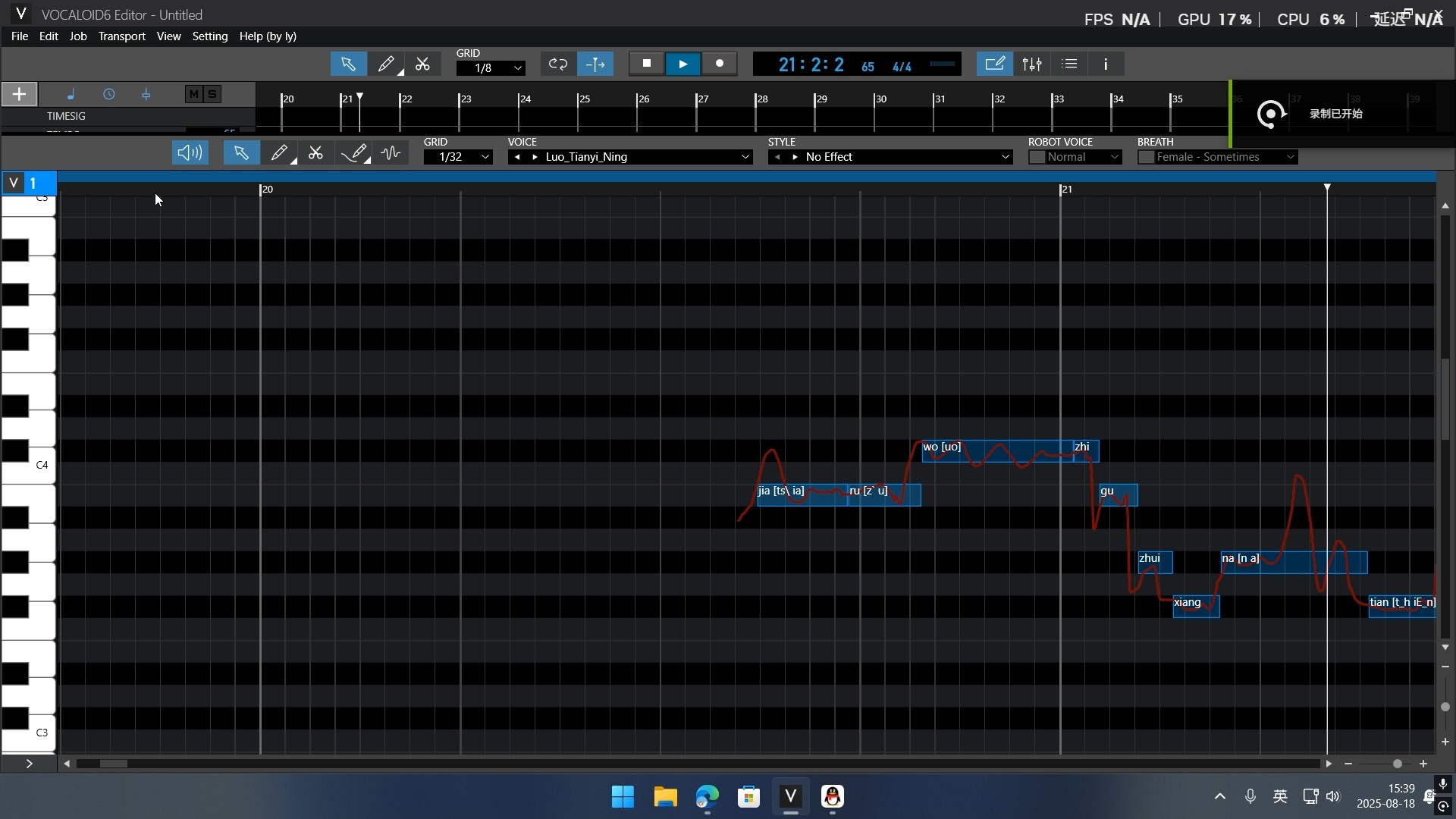Open the Setting menu

210,36
